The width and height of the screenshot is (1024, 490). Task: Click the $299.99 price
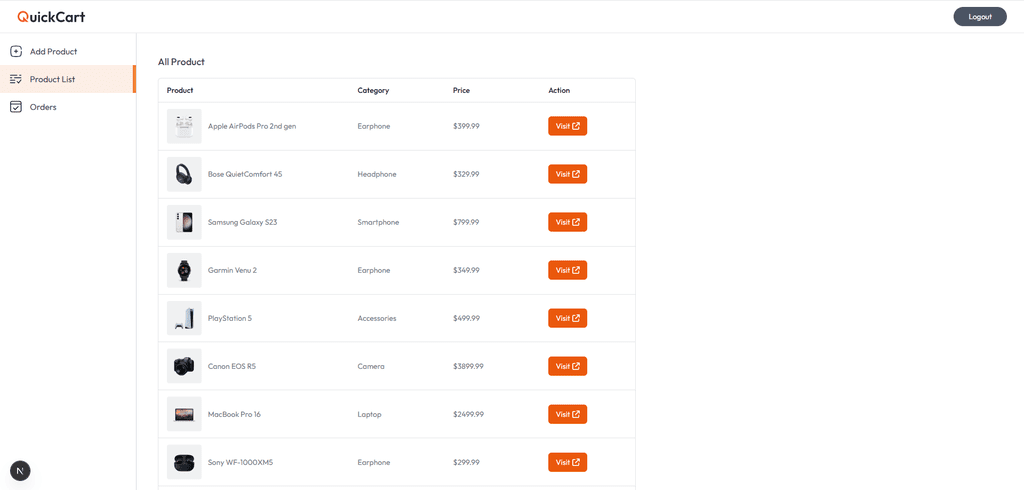pos(466,463)
